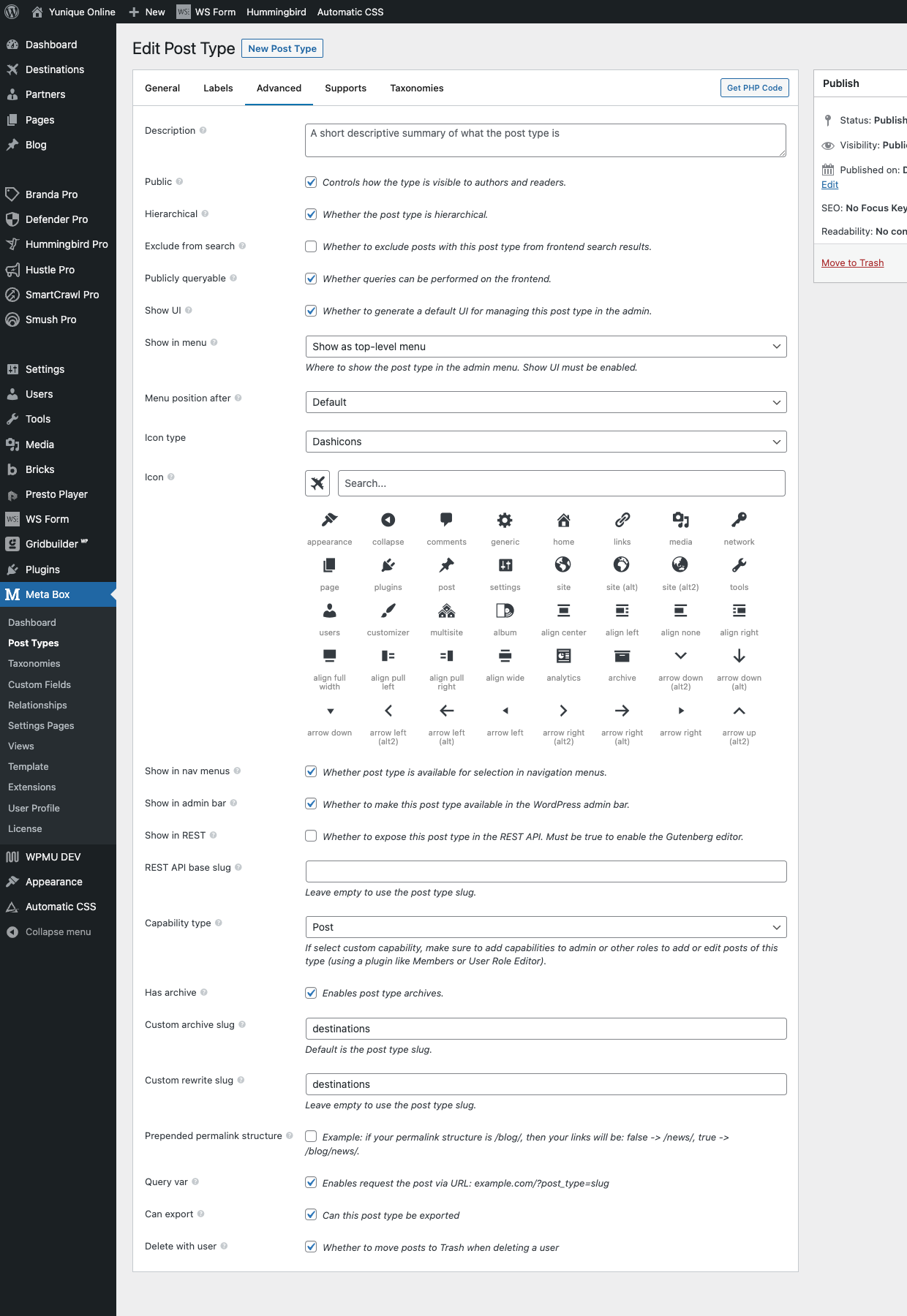Click the Description text area
Image resolution: width=907 pixels, height=1316 pixels.
[x=546, y=140]
